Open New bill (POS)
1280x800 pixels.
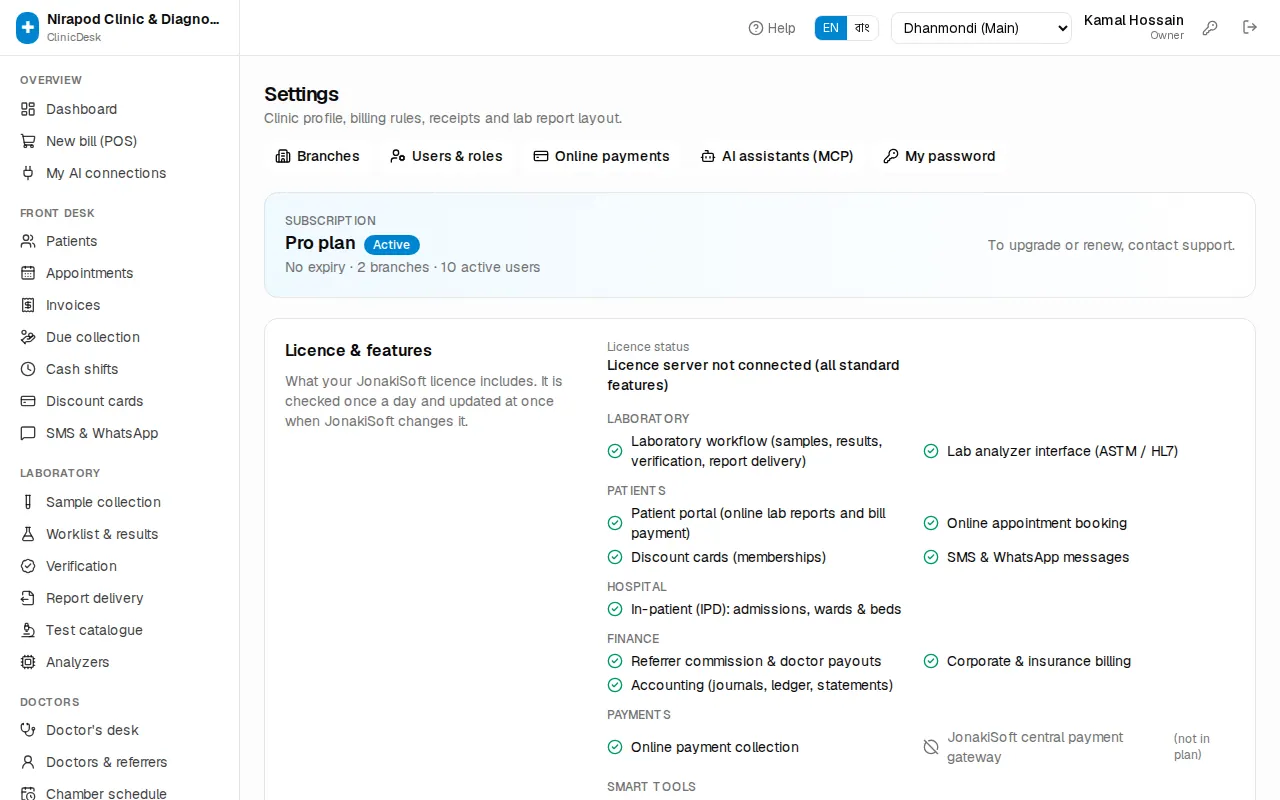click(x=120, y=141)
